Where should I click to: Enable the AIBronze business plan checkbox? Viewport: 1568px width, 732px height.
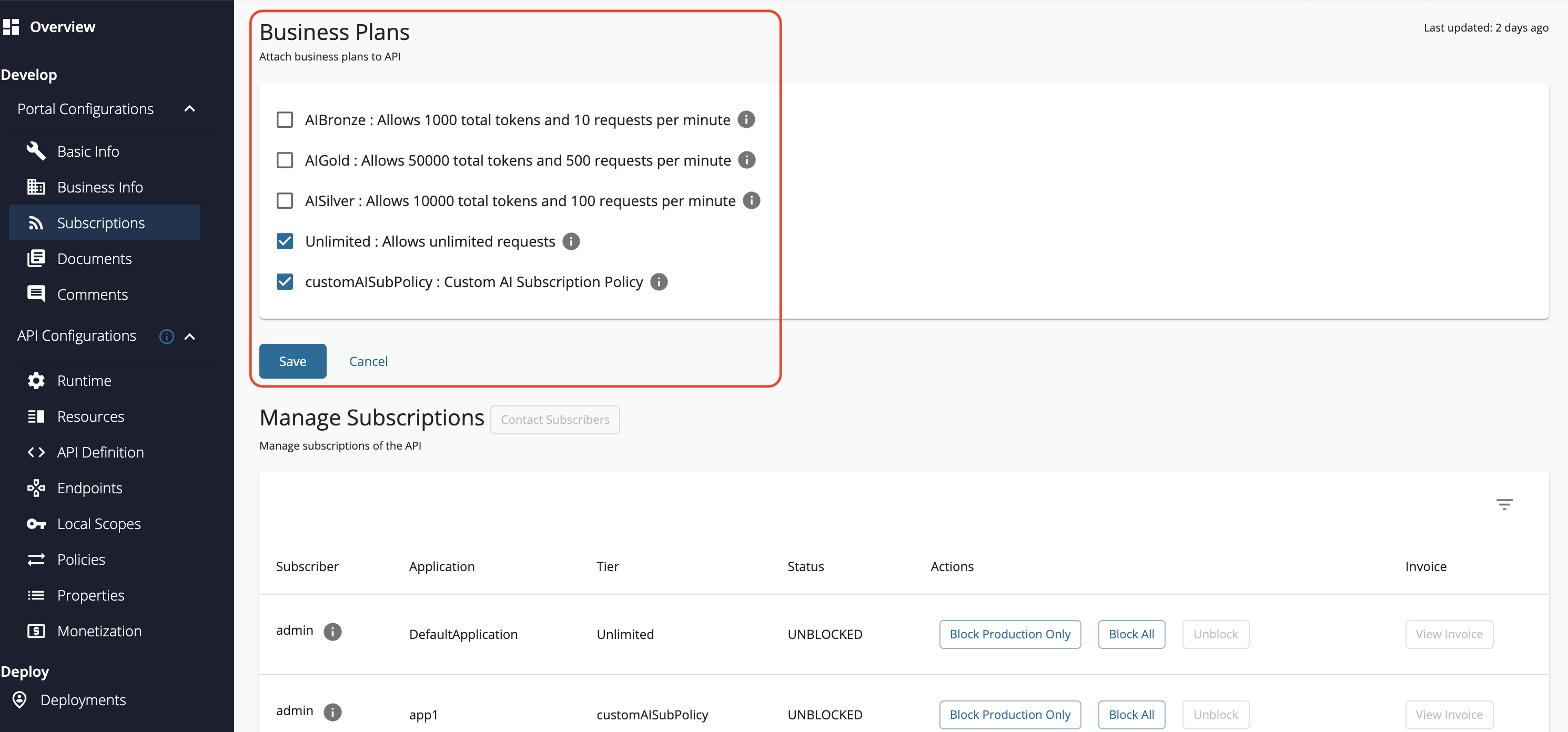284,120
